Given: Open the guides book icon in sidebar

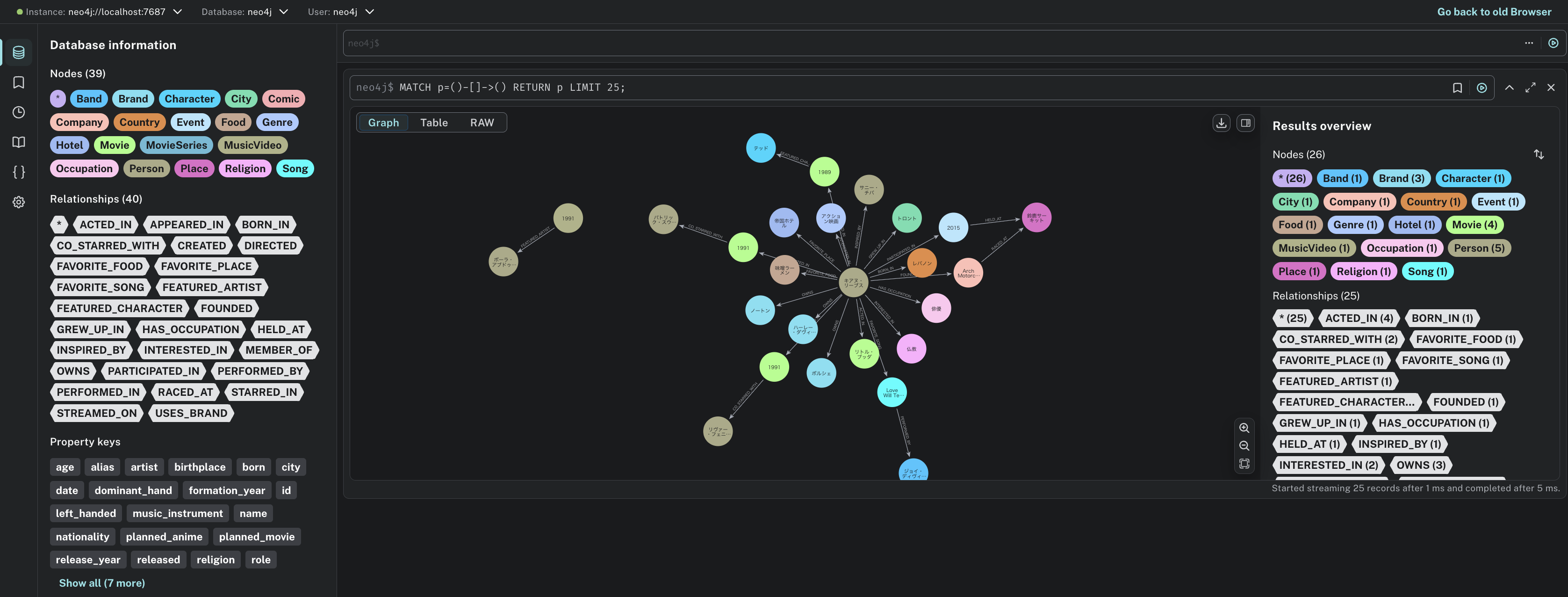Looking at the screenshot, I should pyautogui.click(x=18, y=142).
